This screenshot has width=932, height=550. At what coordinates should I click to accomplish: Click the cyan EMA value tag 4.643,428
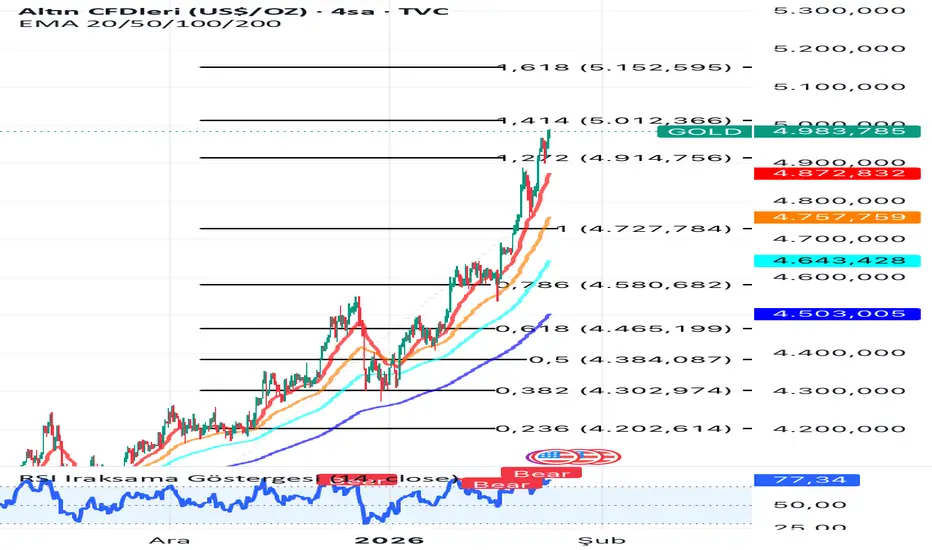[x=837, y=260]
